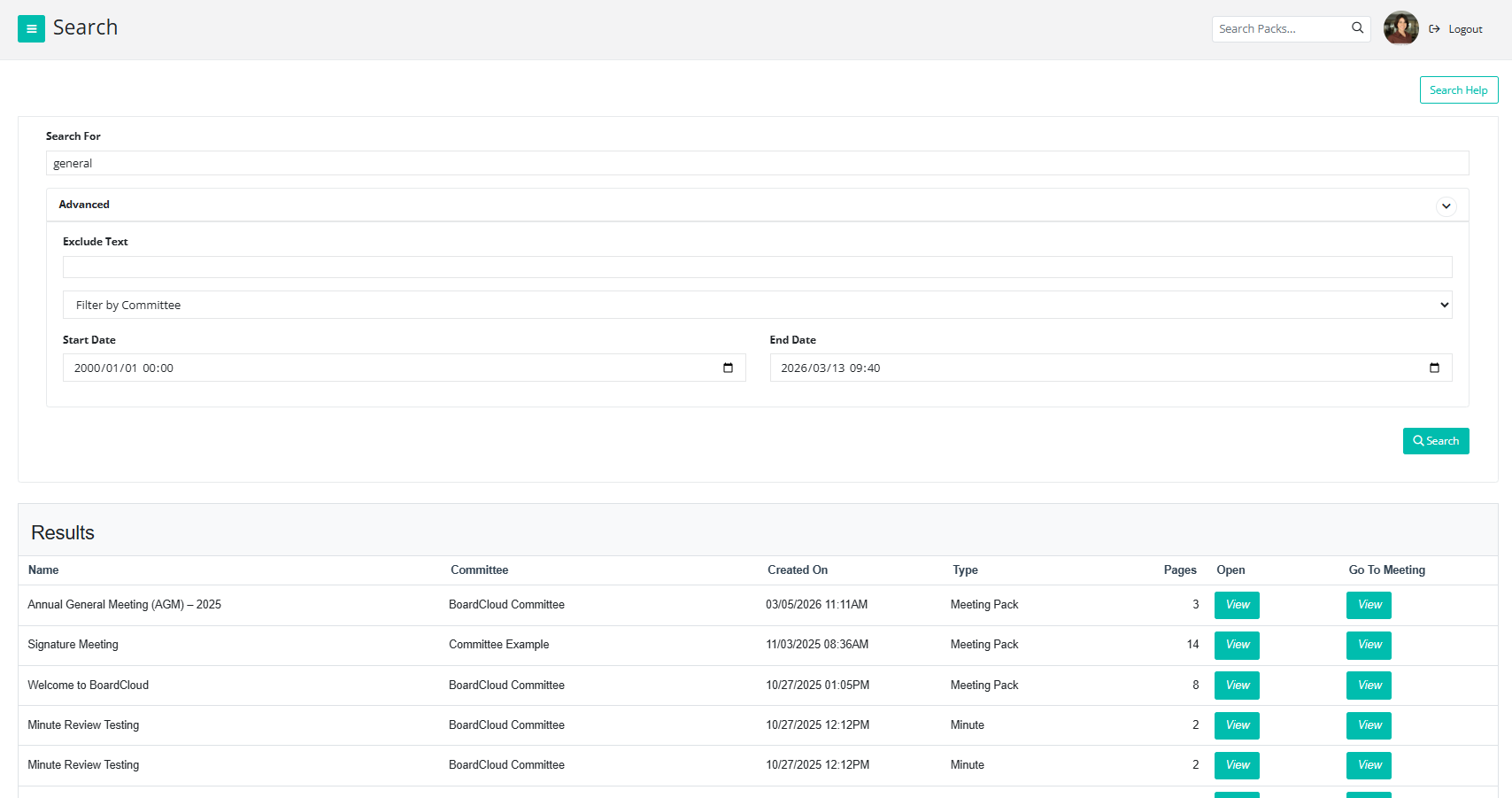Image resolution: width=1512 pixels, height=798 pixels.
Task: Run the search with Search button
Action: click(1435, 441)
